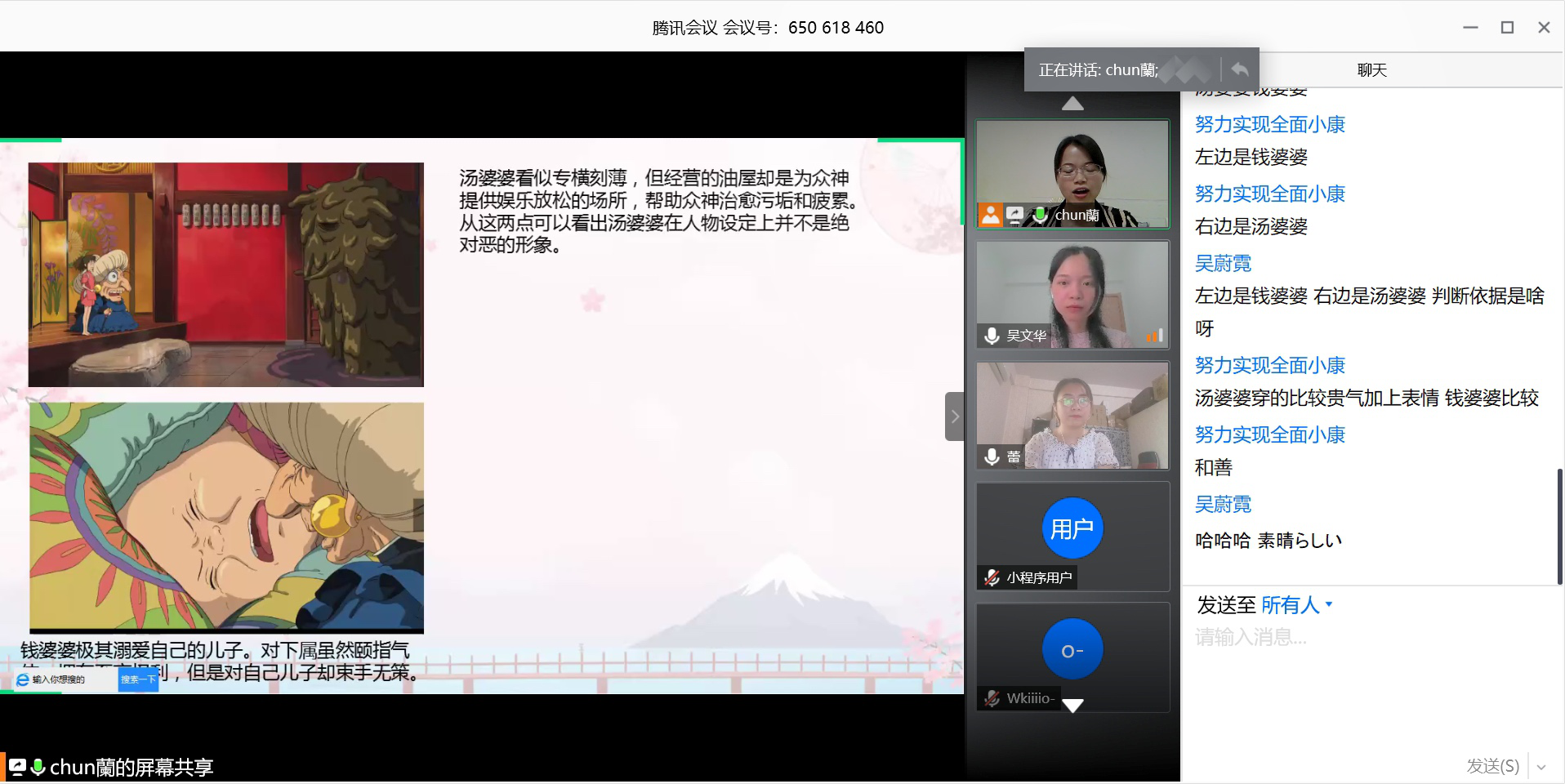Click the 吴蔚霓 sender name above 判断依据是啥呀
The image size is (1565, 784).
click(x=1223, y=263)
